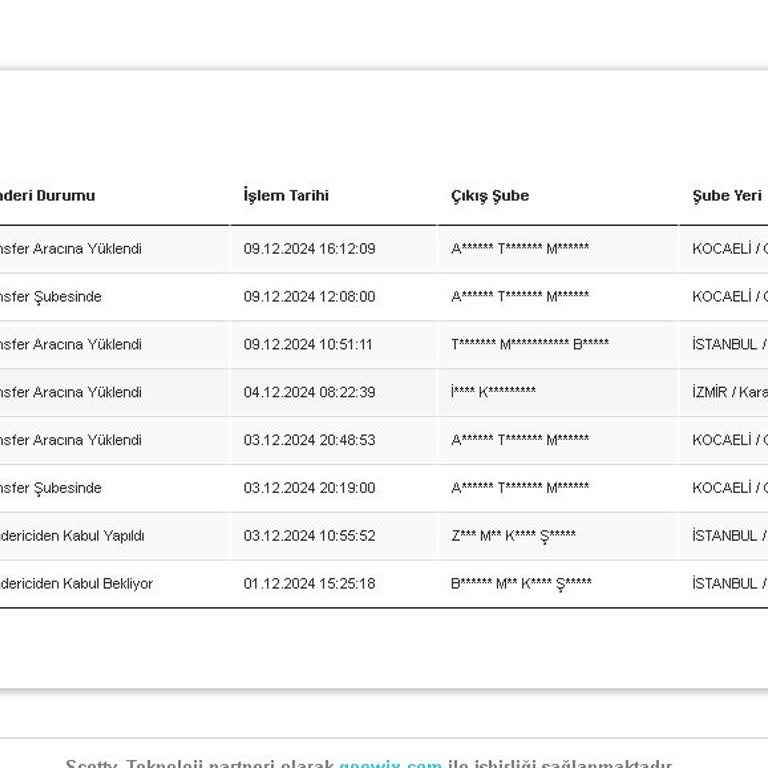Viewport: 768px width, 768px height.
Task: Click İSTANBUL location in the 15:25:18 row
Action: click(x=730, y=584)
